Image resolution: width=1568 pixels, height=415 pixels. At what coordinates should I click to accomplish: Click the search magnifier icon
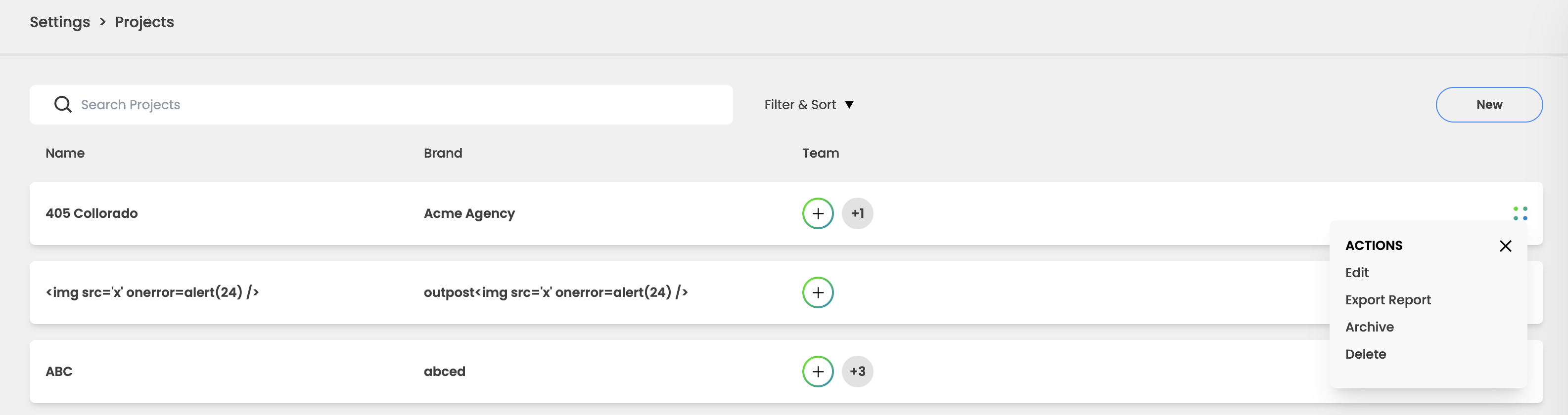point(63,105)
